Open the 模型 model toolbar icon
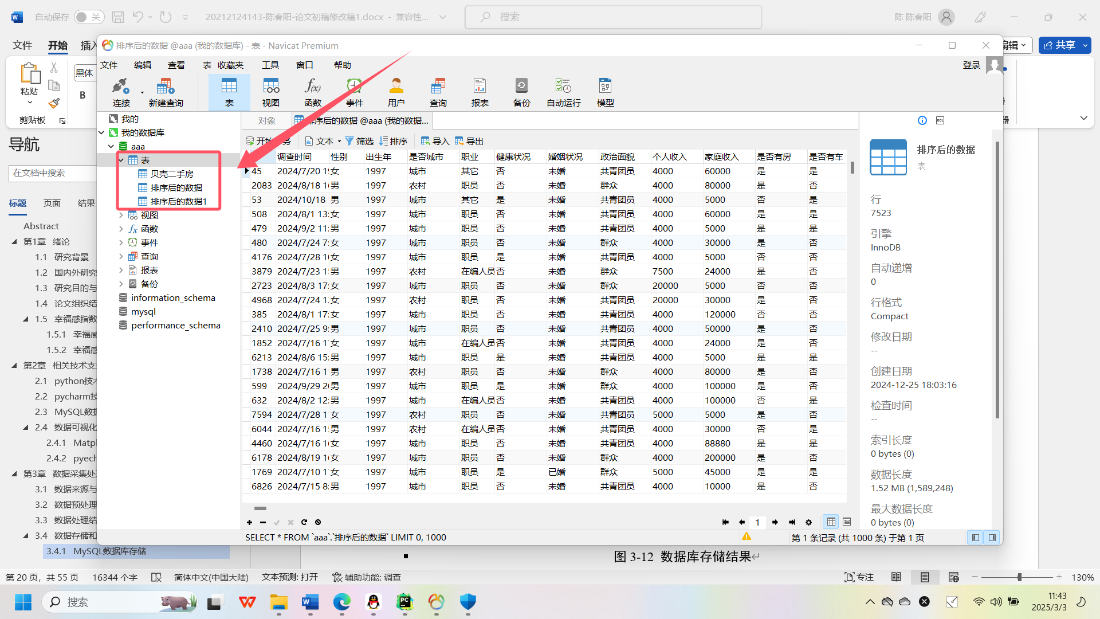The image size is (1100, 619). tap(605, 92)
